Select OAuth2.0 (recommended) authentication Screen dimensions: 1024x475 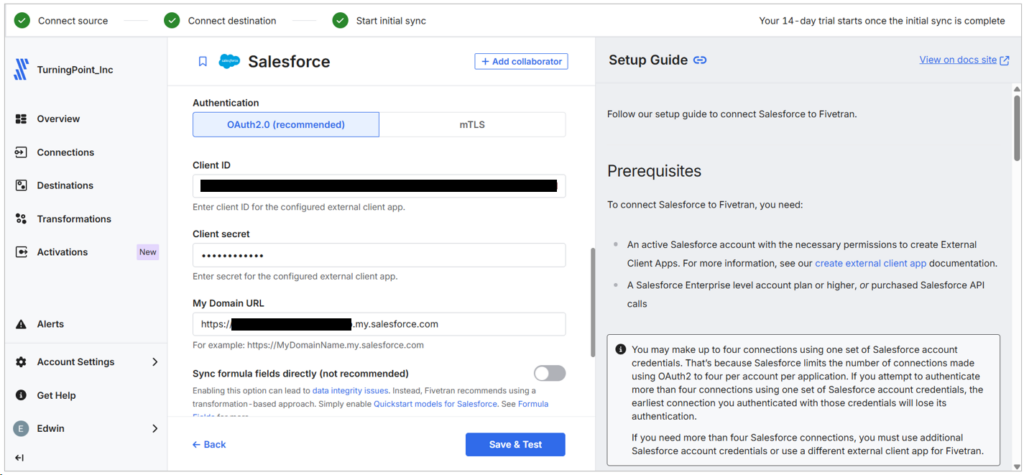(x=286, y=125)
